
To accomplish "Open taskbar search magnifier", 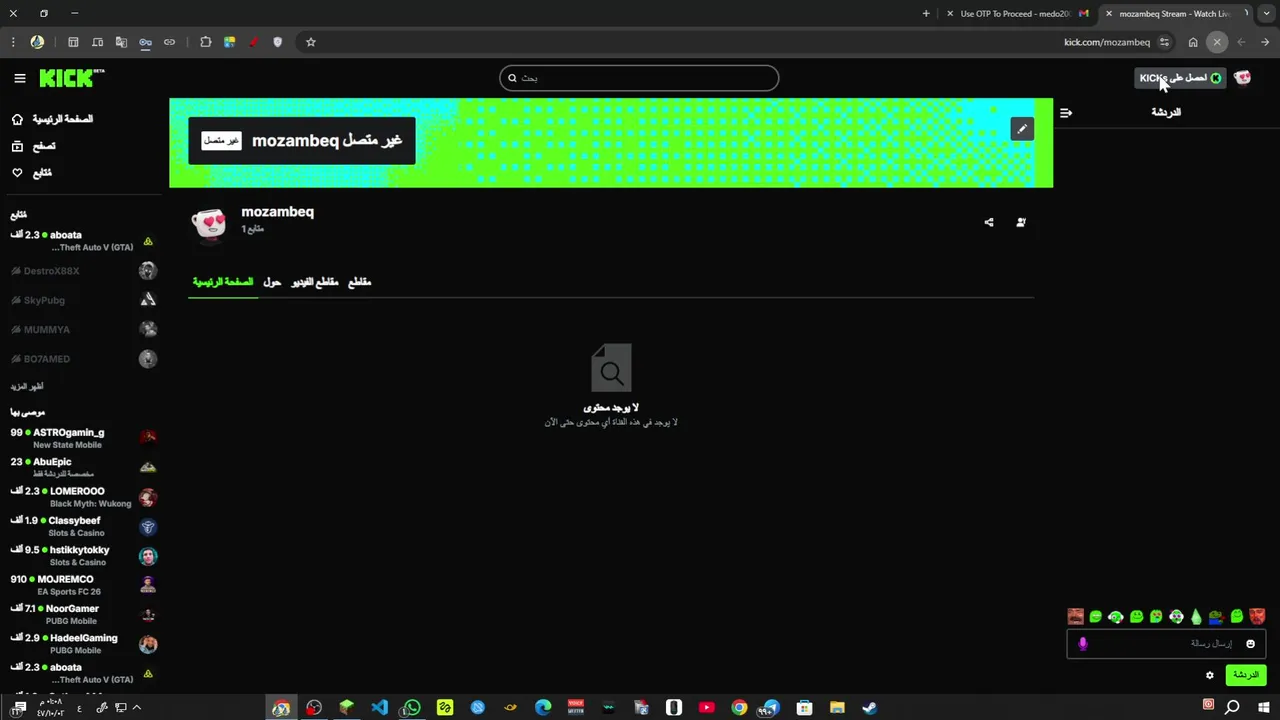I will [1232, 708].
